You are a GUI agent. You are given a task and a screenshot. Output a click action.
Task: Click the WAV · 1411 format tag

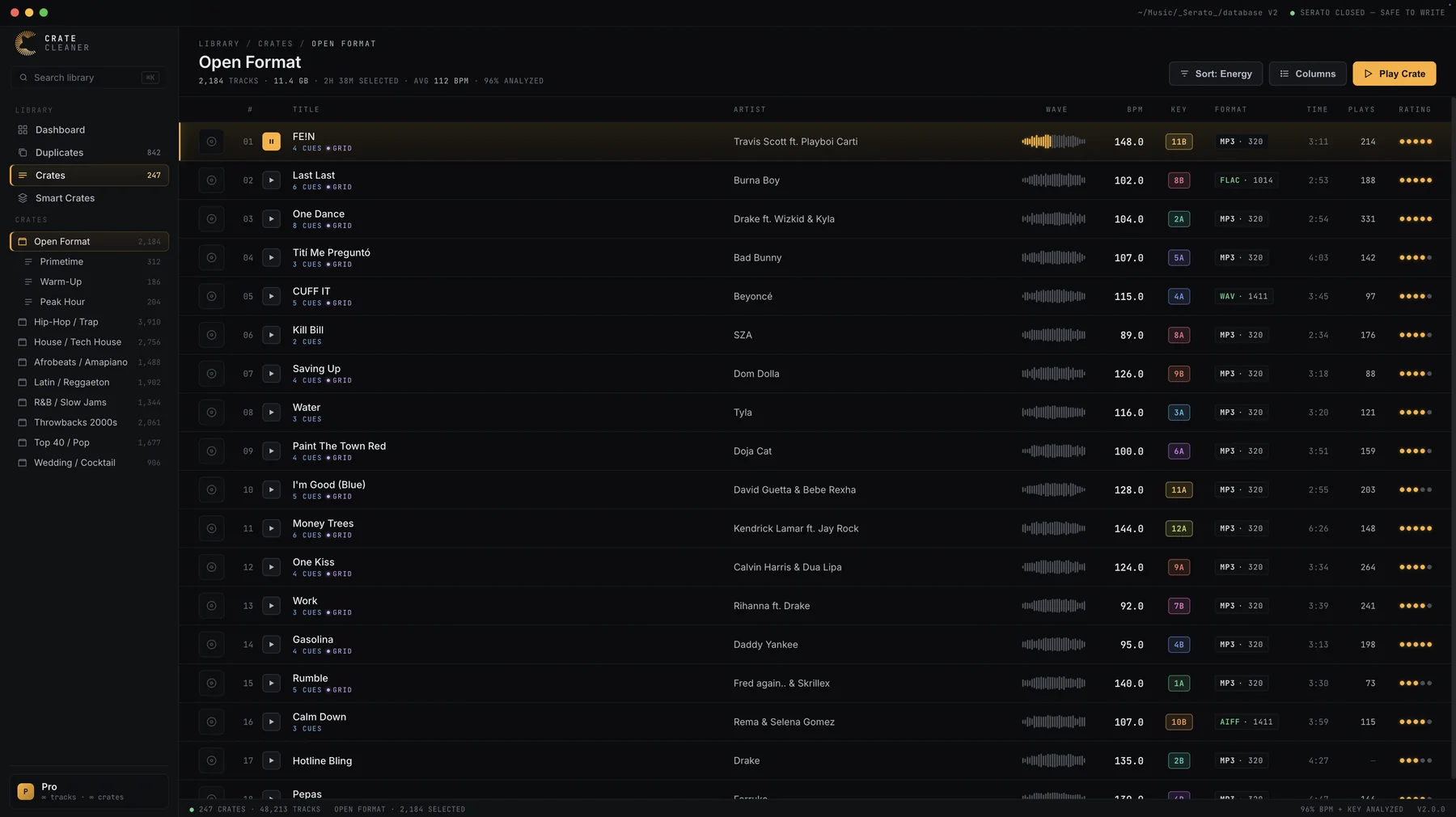[1243, 296]
